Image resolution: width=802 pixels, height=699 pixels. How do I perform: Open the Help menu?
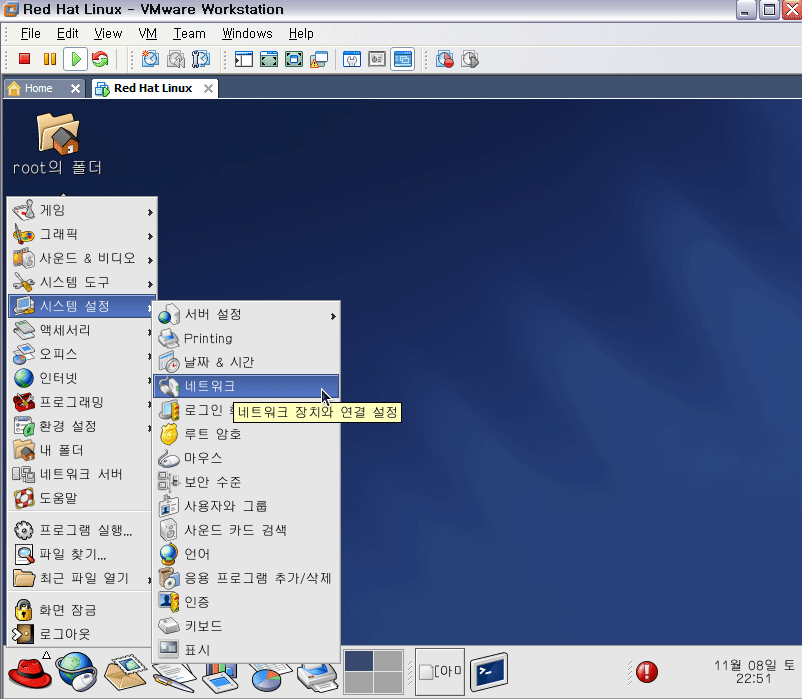301,34
